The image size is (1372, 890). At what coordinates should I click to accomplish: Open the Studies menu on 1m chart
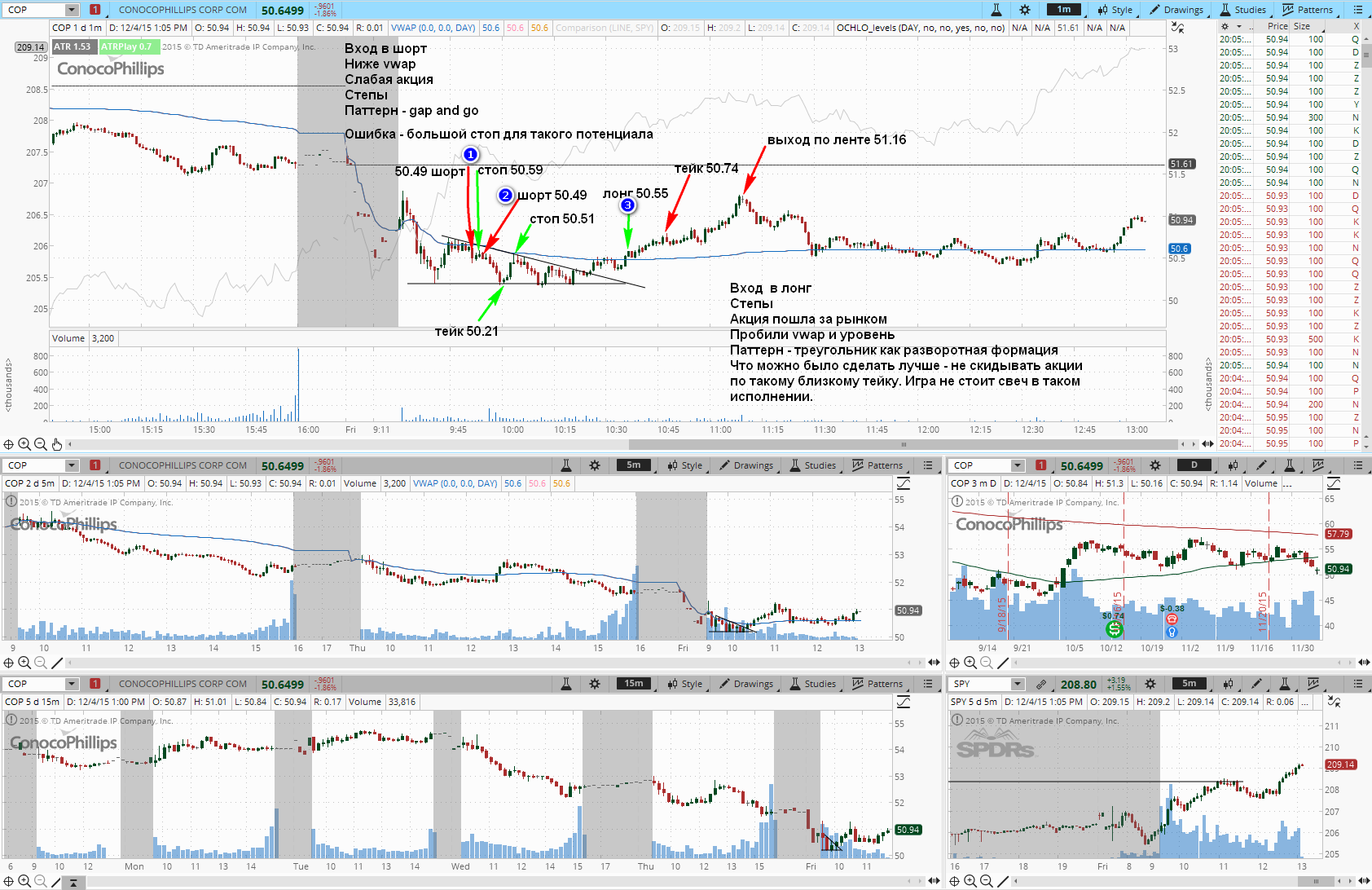pyautogui.click(x=1242, y=10)
